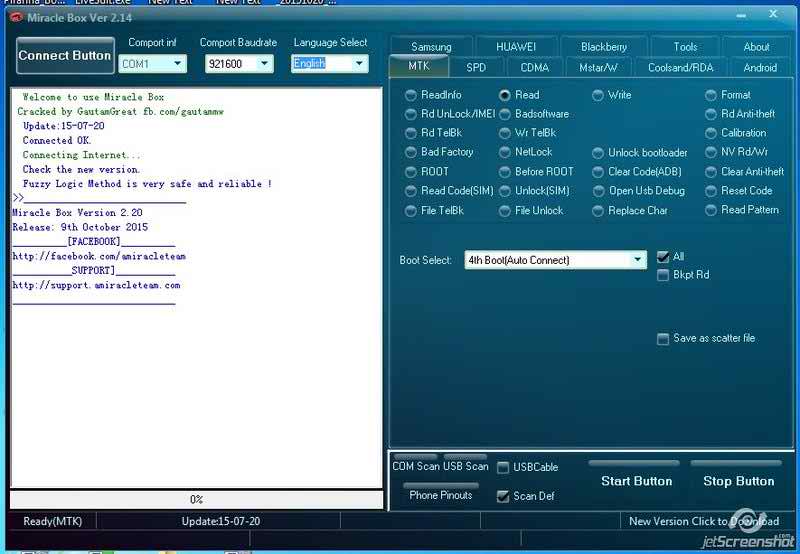The width and height of the screenshot is (800, 554).
Task: Open the Comport Baudrate 921600 dropdown
Action: tap(239, 64)
